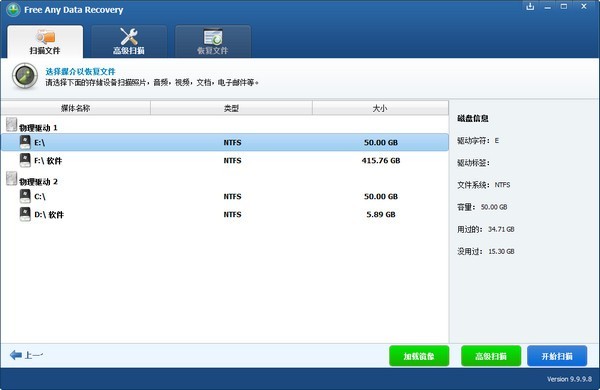Click the 50.00 GB size for C:\

click(x=381, y=196)
